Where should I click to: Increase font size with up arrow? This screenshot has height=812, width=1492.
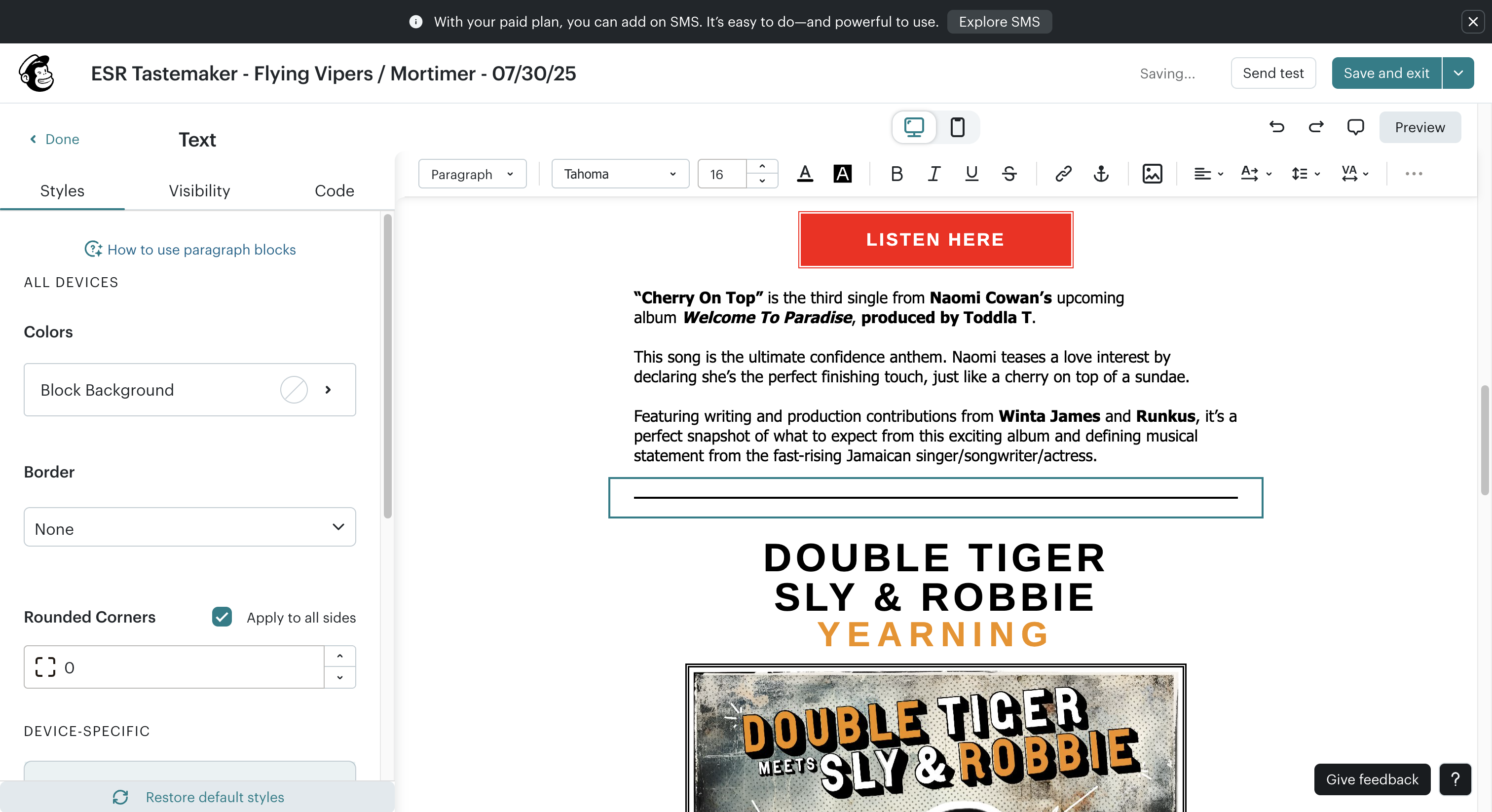pos(762,167)
